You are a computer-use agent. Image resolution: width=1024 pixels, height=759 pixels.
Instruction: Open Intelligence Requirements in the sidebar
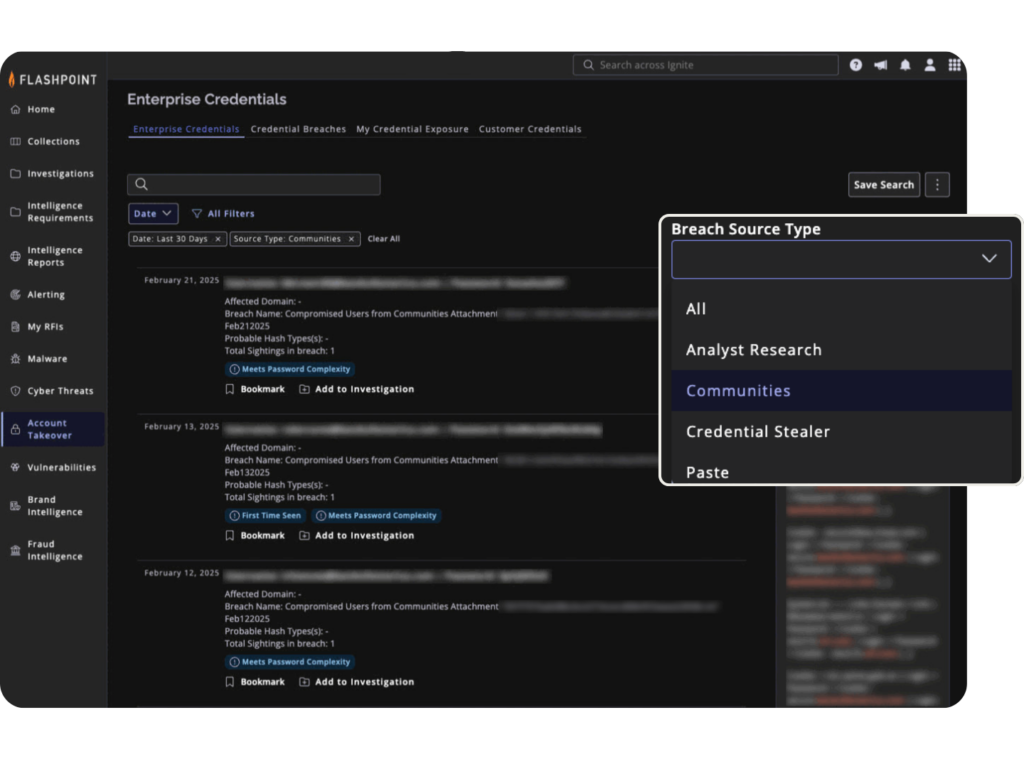(54, 212)
